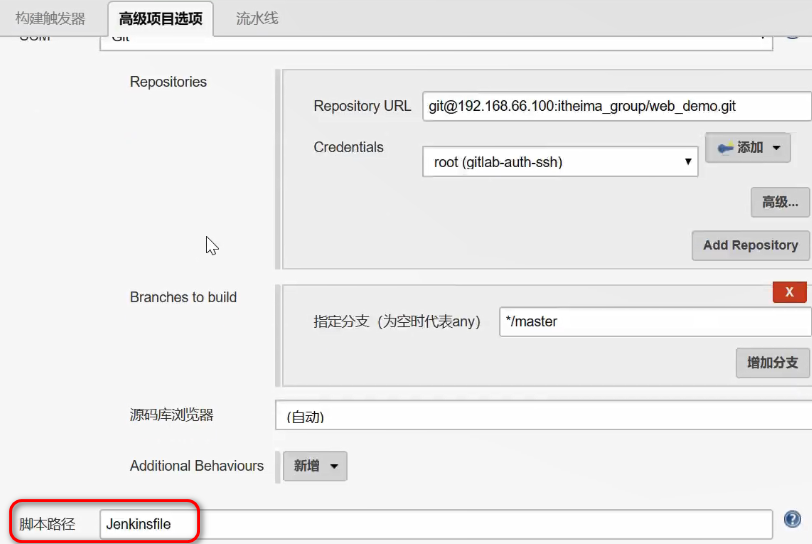
Task: Switch to the 构建触发器 tab
Action: (50, 19)
